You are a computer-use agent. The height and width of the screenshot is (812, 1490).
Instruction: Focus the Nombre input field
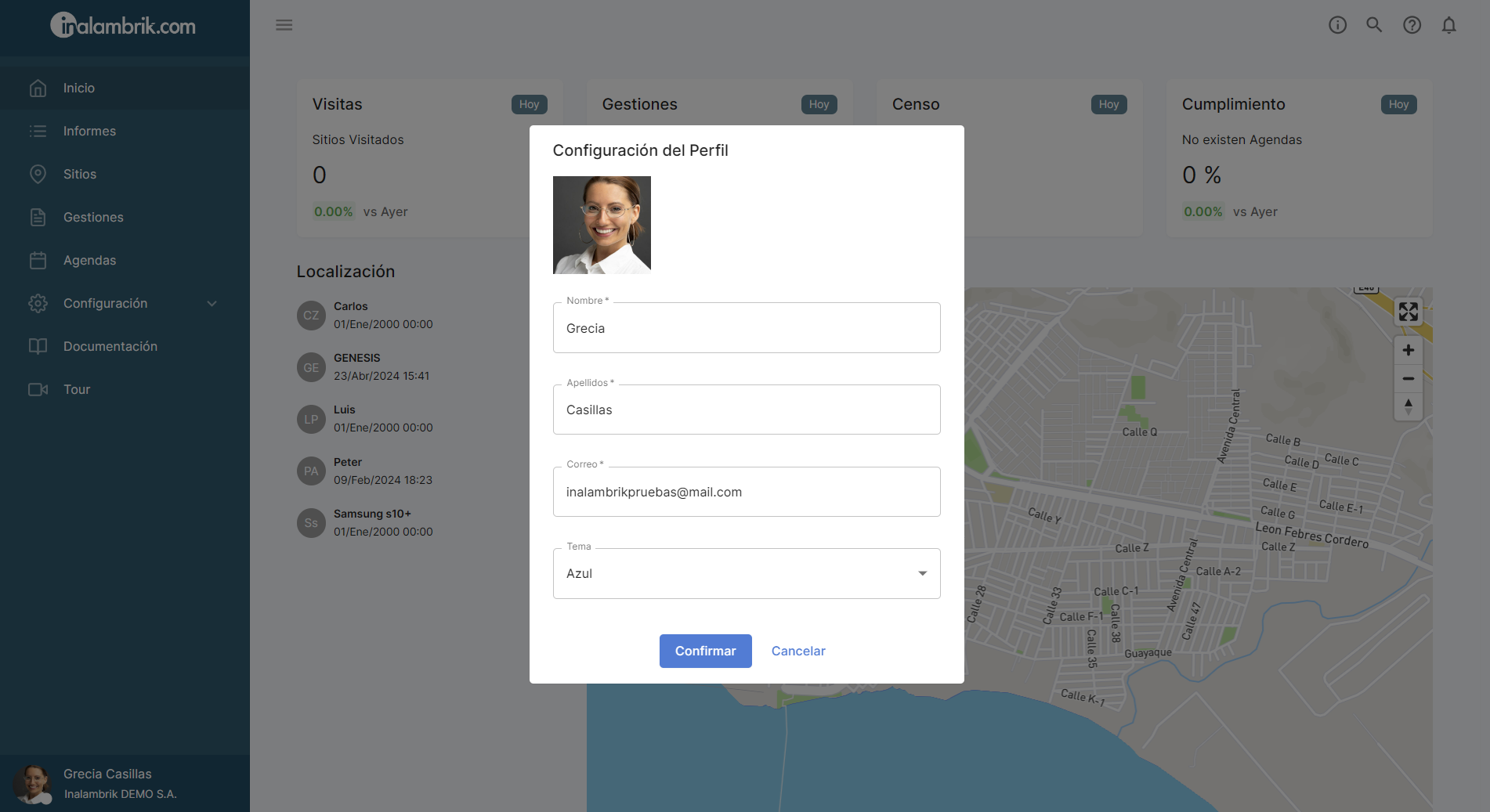coord(747,327)
